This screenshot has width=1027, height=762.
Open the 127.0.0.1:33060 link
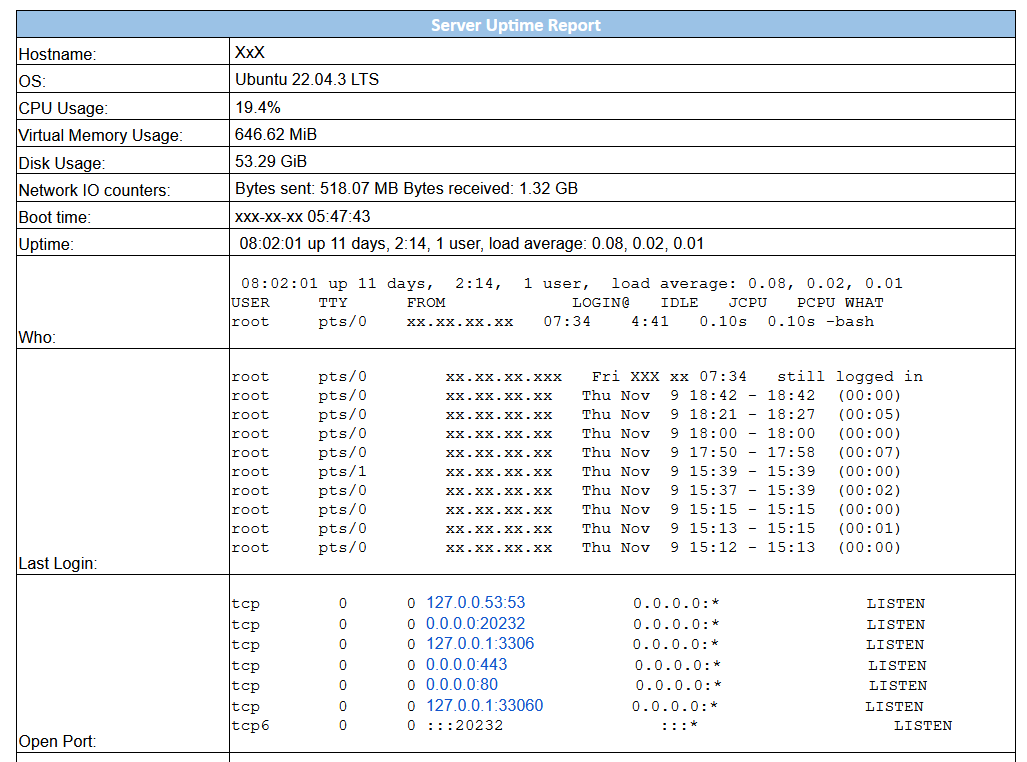(485, 706)
